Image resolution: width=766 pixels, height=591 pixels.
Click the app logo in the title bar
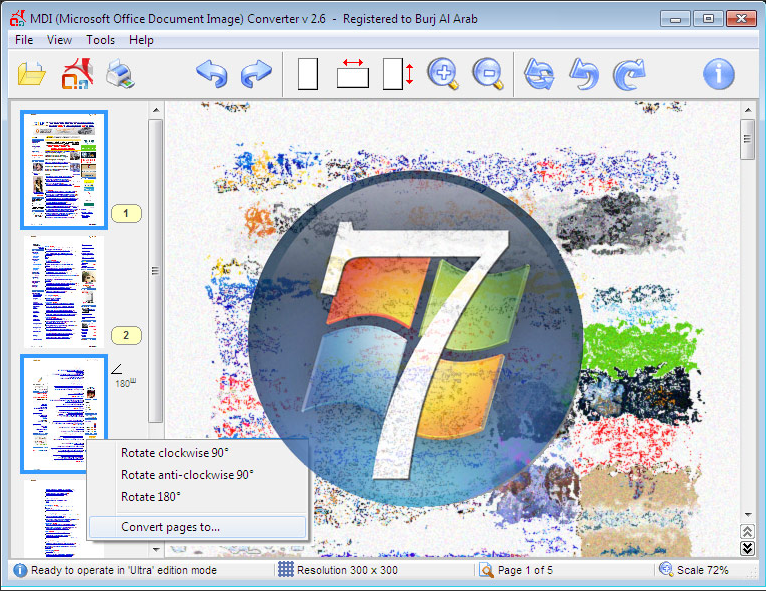(18, 19)
